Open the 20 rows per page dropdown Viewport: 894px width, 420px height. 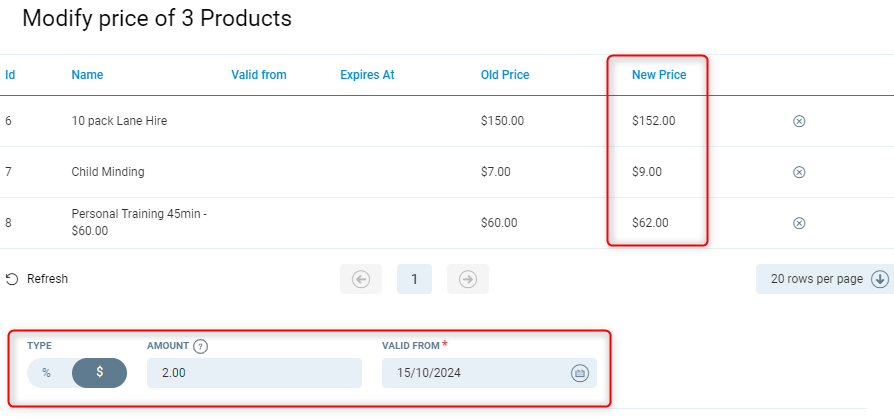click(823, 279)
